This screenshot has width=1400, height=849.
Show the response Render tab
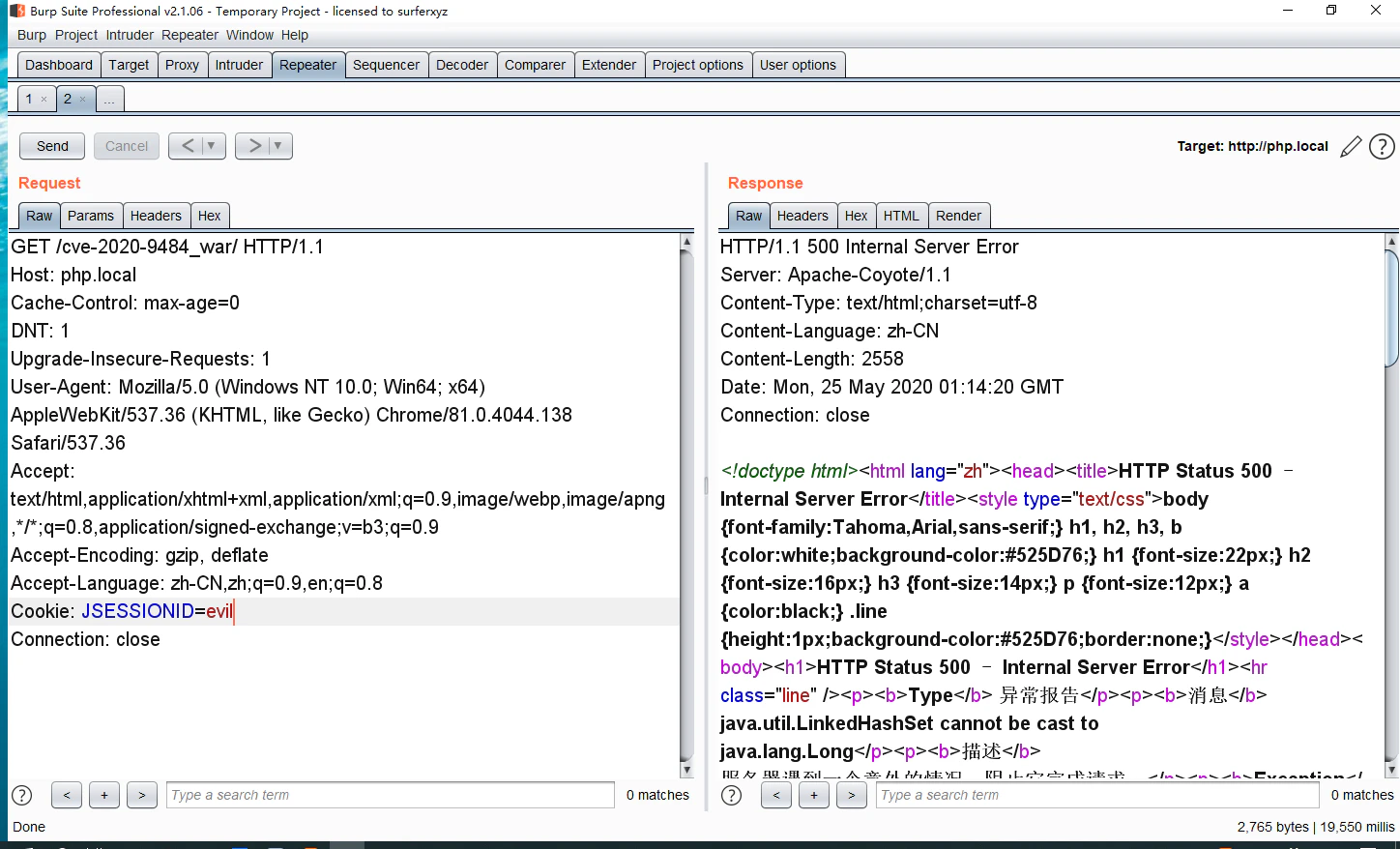(x=959, y=216)
